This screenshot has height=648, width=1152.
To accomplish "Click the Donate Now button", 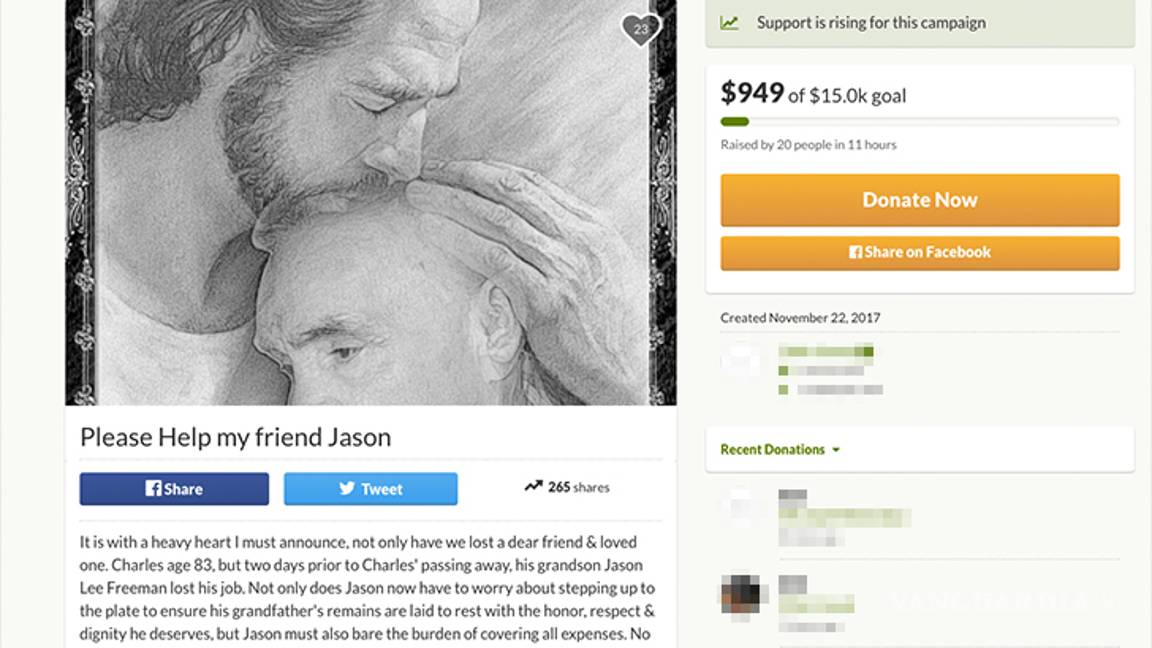I will 919,199.
